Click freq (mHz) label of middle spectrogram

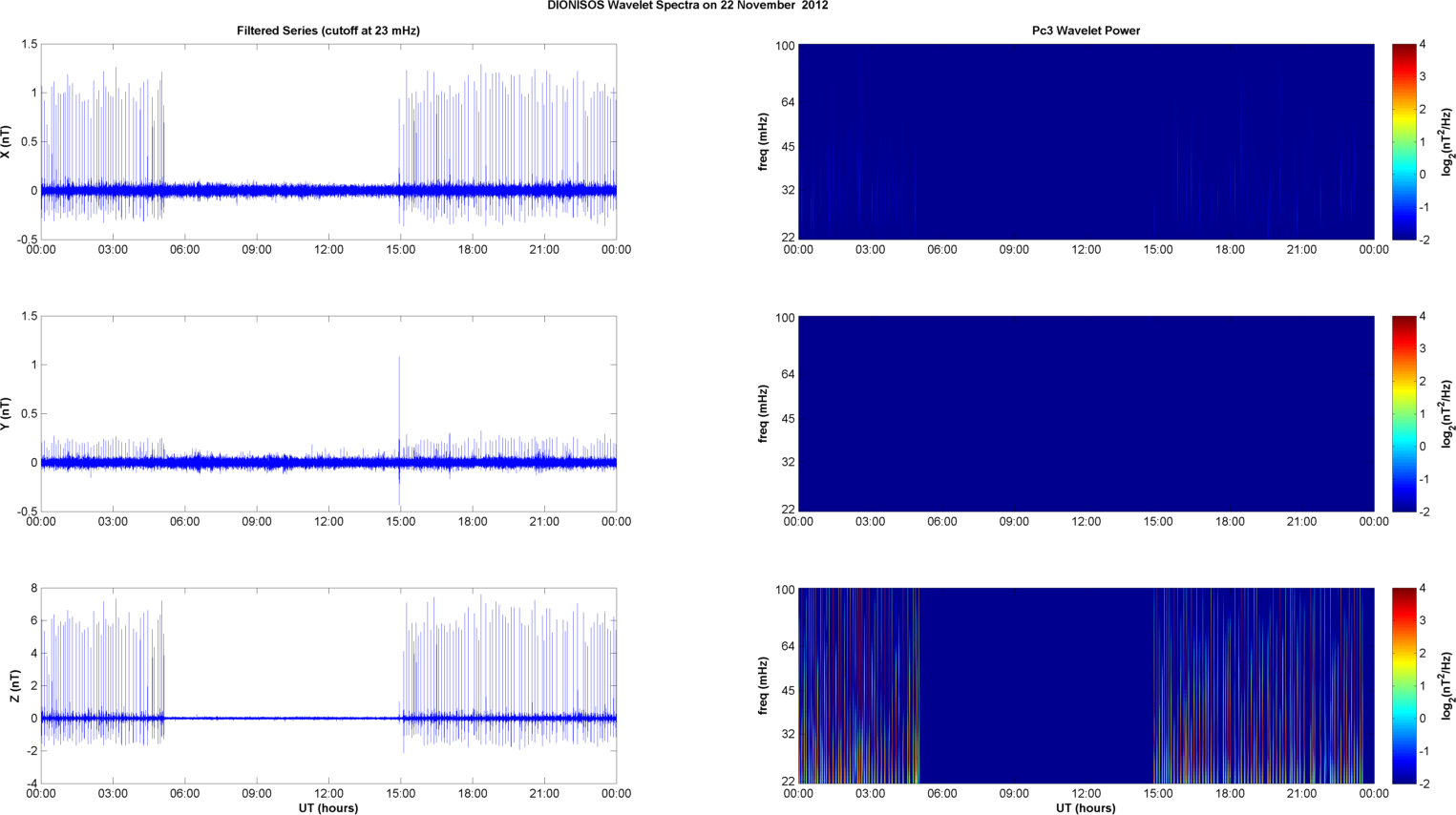(764, 413)
